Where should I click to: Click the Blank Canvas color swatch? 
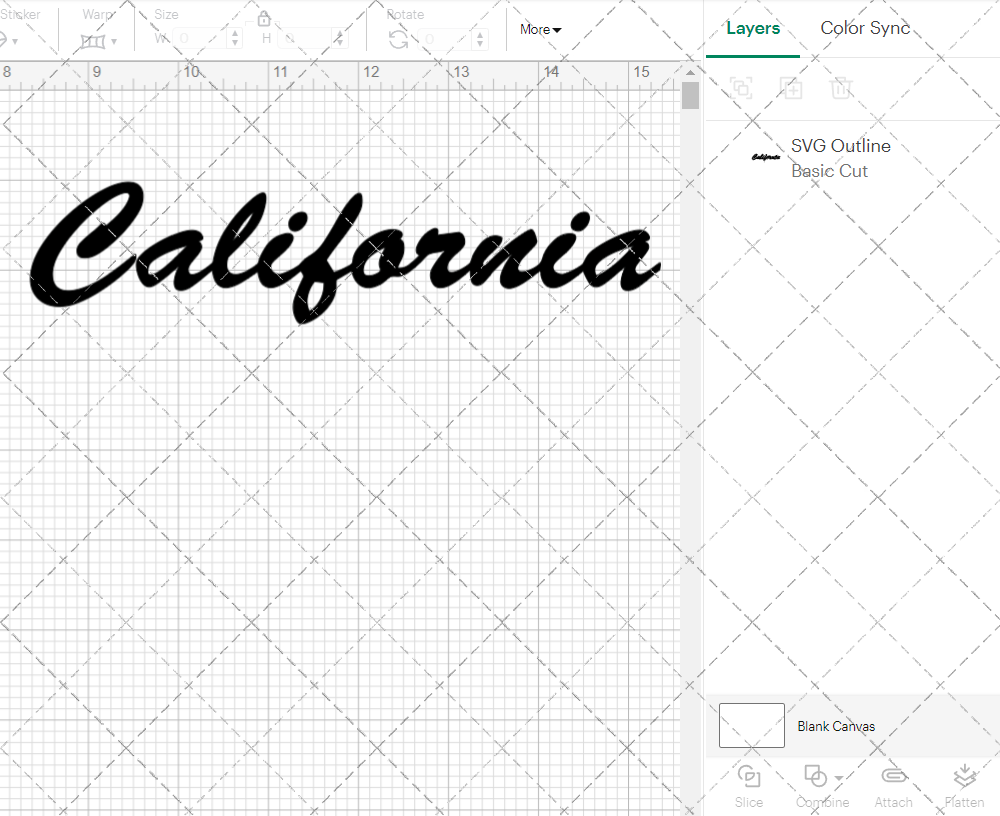tap(751, 726)
